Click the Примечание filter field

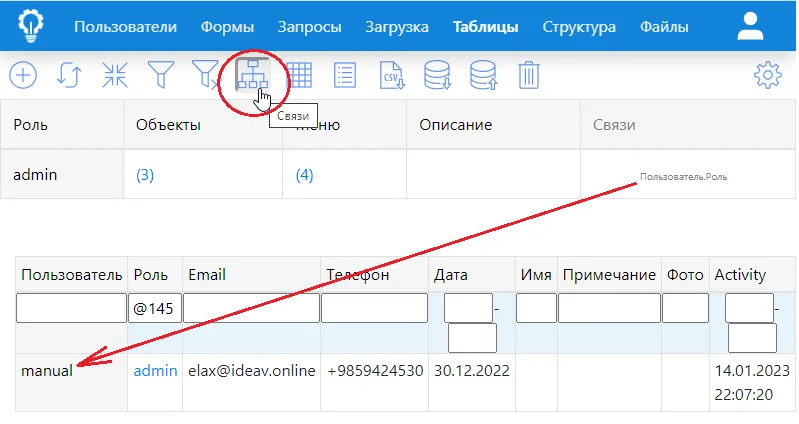[x=609, y=308]
